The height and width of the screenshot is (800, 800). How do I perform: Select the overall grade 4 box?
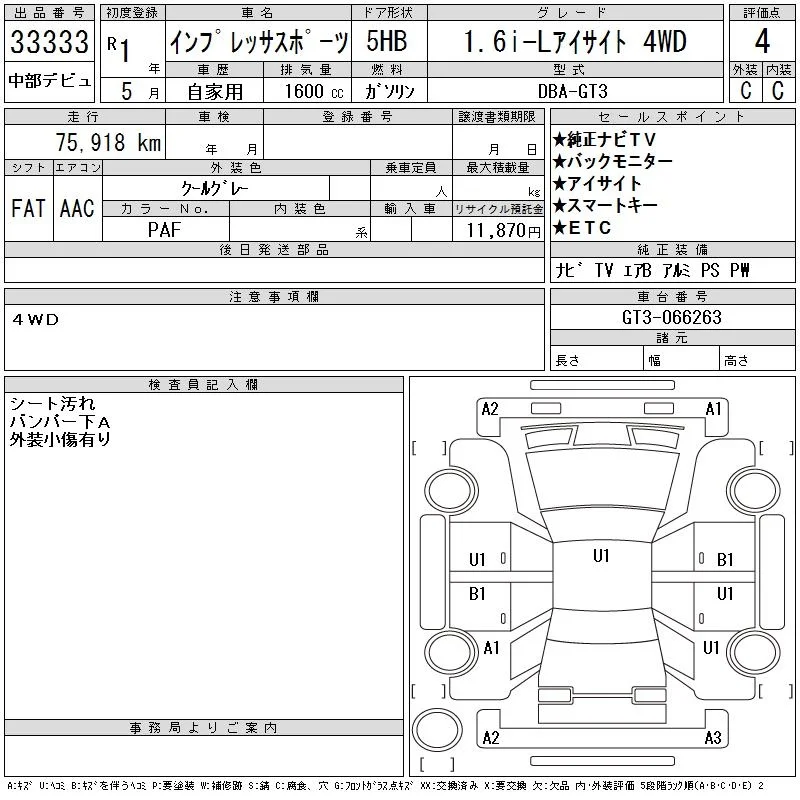pos(762,41)
